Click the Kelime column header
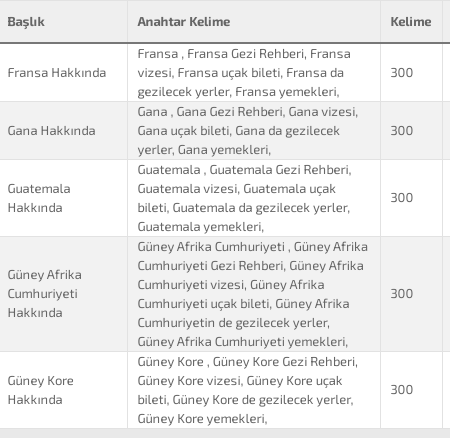The image size is (450, 438). click(x=411, y=22)
